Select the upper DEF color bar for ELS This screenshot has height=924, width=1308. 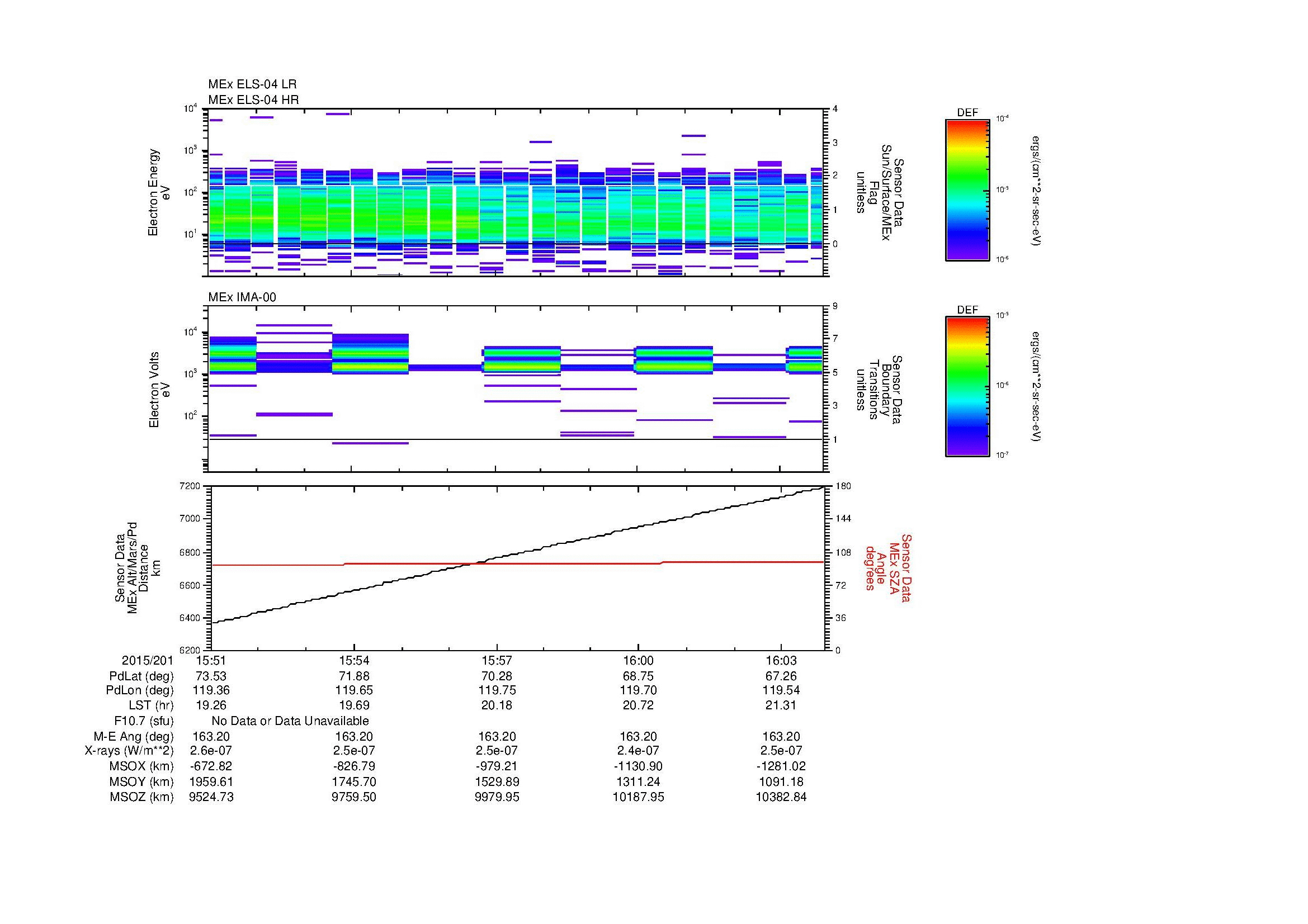coord(967,189)
